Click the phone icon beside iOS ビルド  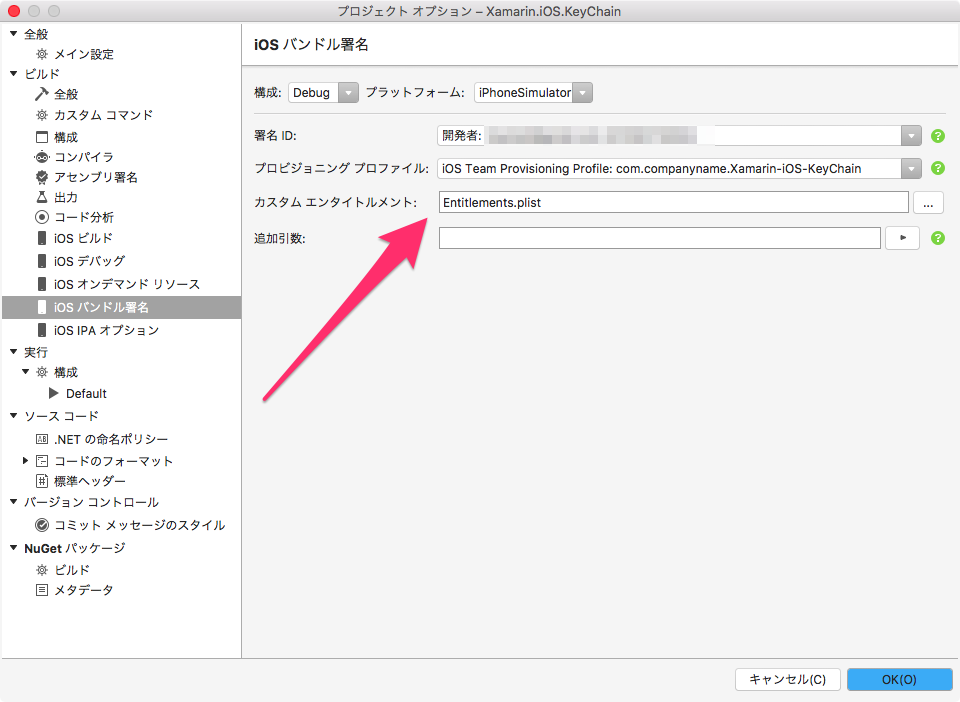[x=42, y=237]
